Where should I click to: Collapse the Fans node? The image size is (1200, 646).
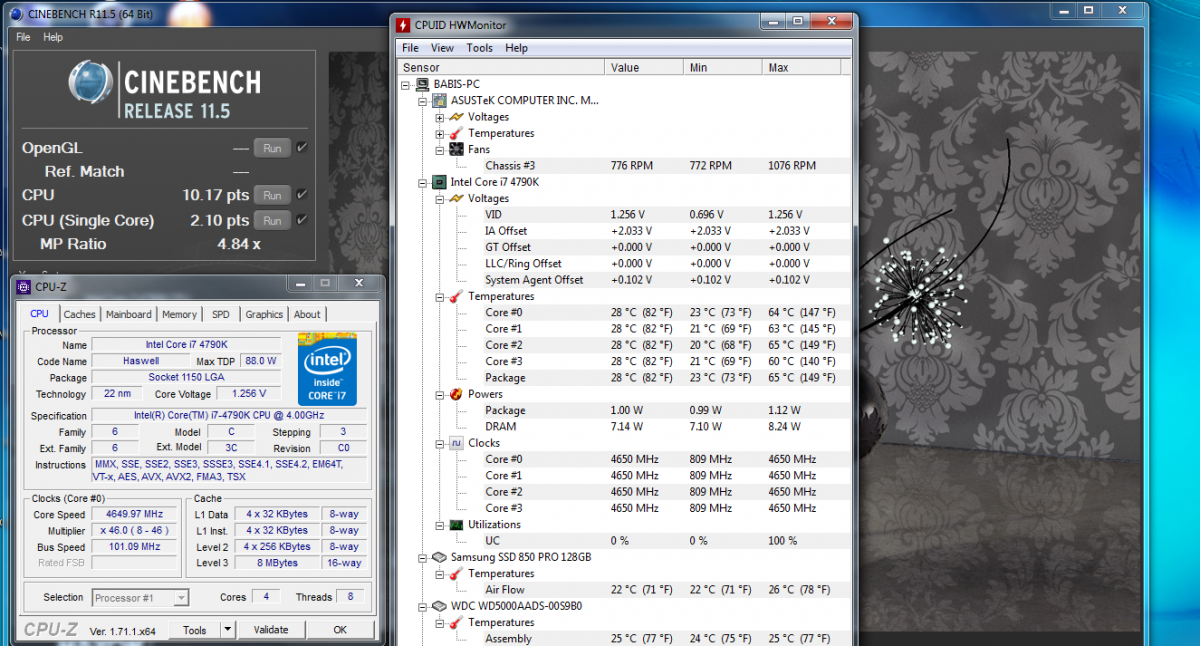pyautogui.click(x=440, y=150)
